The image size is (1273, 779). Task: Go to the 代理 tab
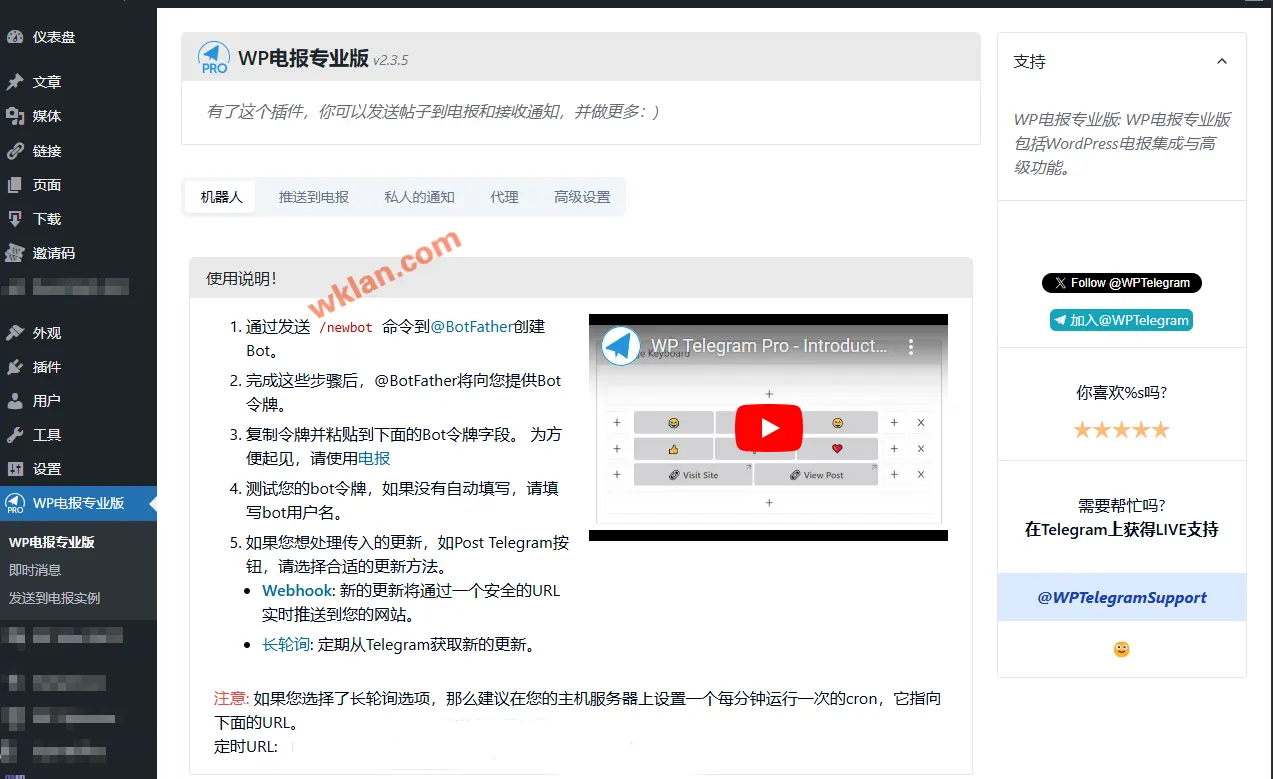pyautogui.click(x=504, y=197)
